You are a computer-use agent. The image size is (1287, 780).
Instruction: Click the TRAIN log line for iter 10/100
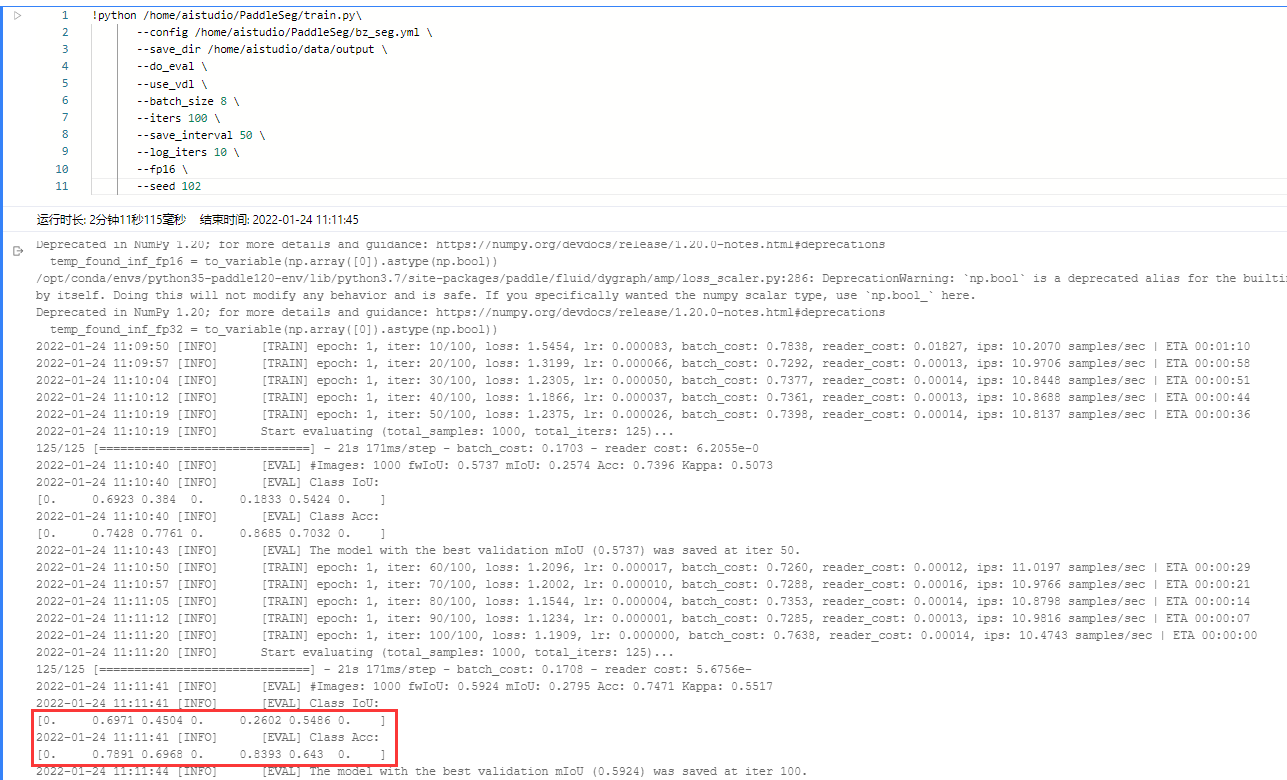(x=643, y=346)
